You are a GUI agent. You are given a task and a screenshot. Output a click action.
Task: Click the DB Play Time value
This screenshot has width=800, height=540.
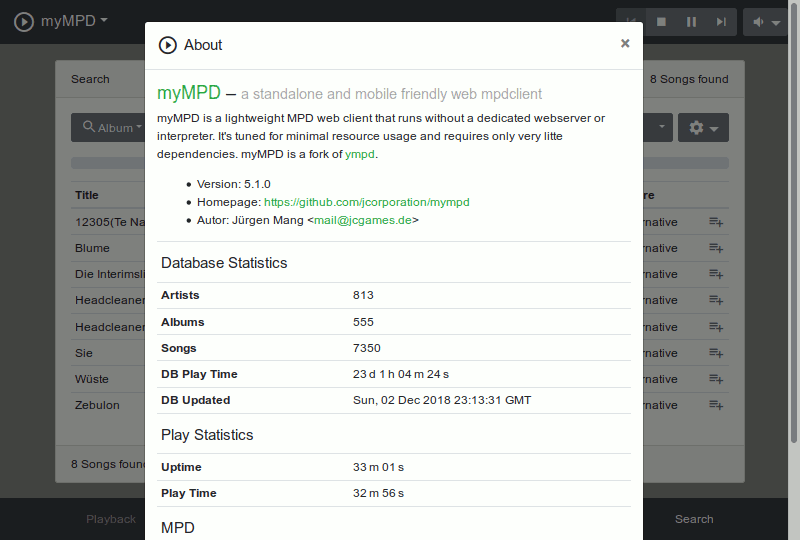point(401,374)
